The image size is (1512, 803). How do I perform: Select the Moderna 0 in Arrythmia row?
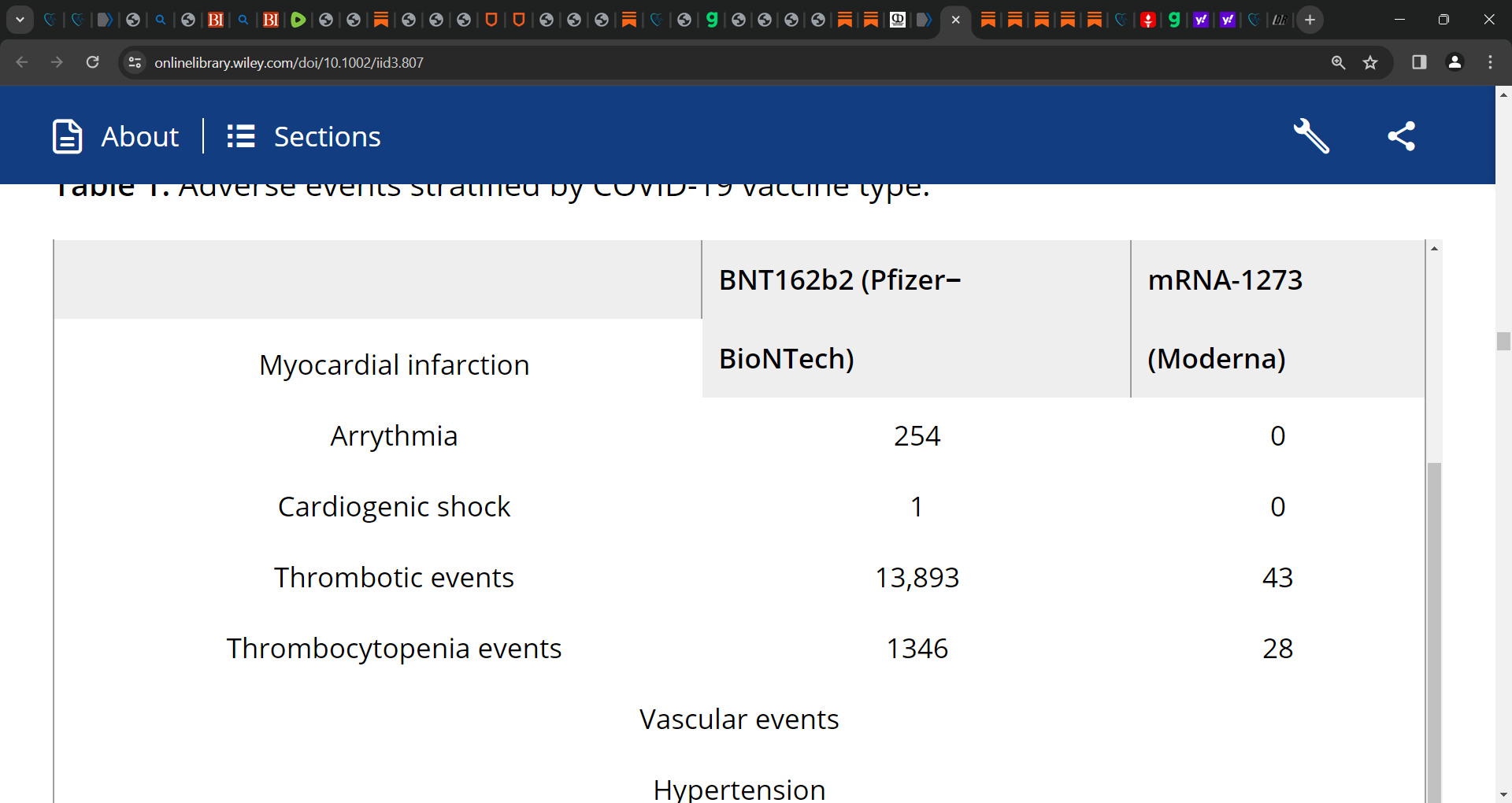[1277, 436]
